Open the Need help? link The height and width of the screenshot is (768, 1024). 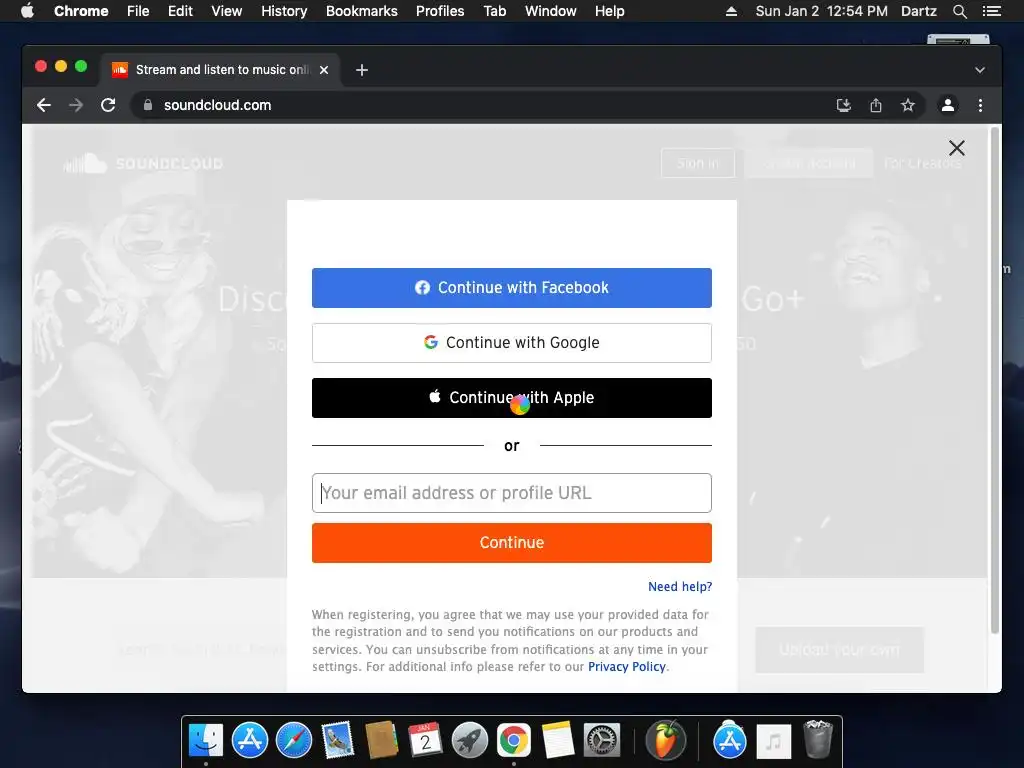[x=680, y=586]
